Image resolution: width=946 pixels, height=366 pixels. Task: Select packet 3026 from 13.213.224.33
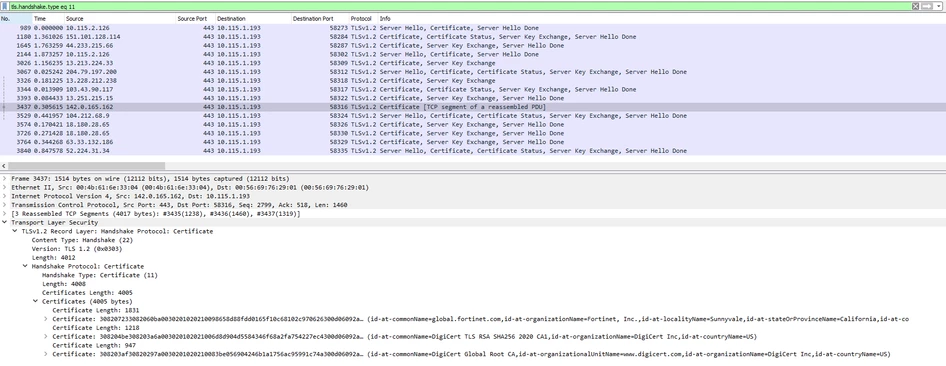pos(472,63)
